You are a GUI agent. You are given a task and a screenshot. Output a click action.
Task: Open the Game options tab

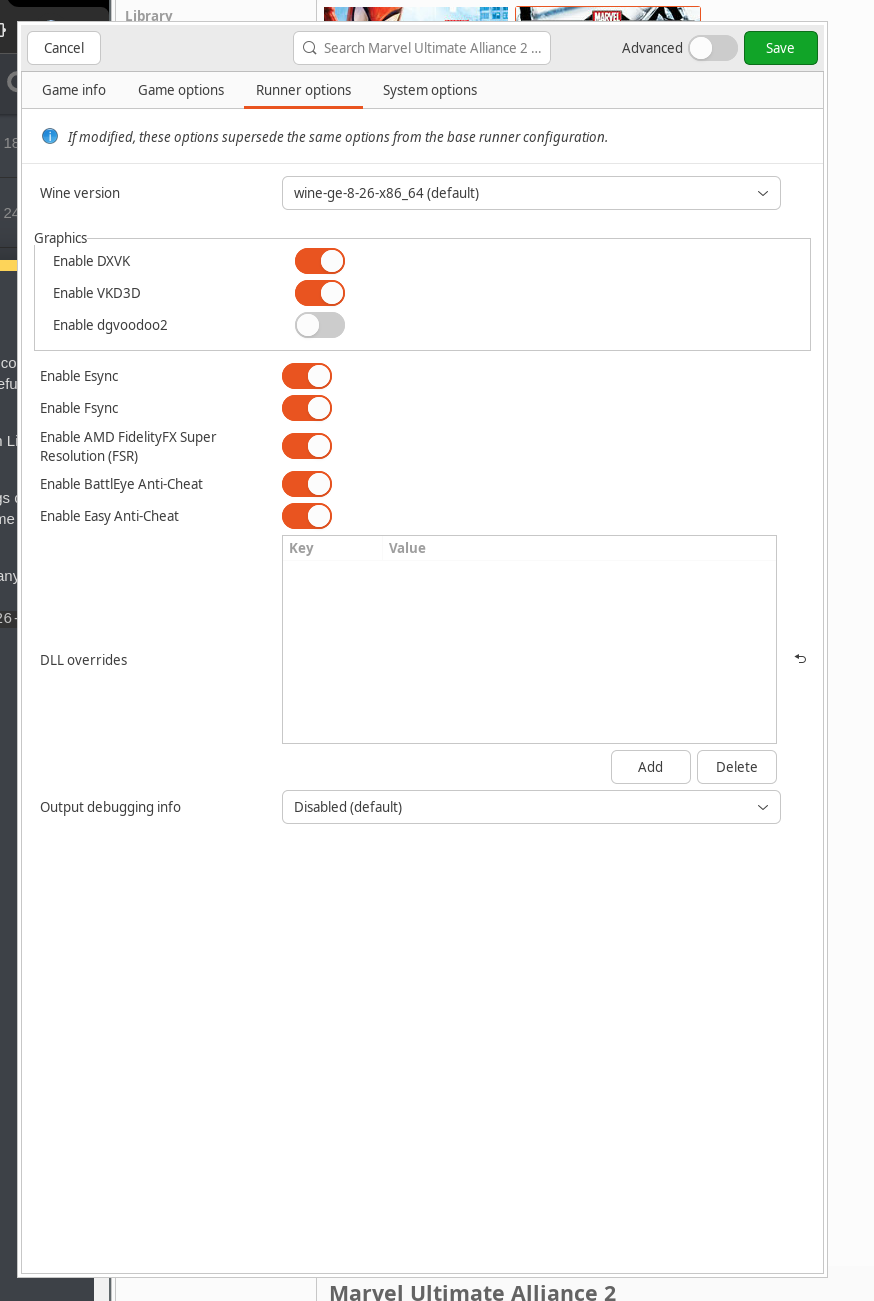coord(181,90)
